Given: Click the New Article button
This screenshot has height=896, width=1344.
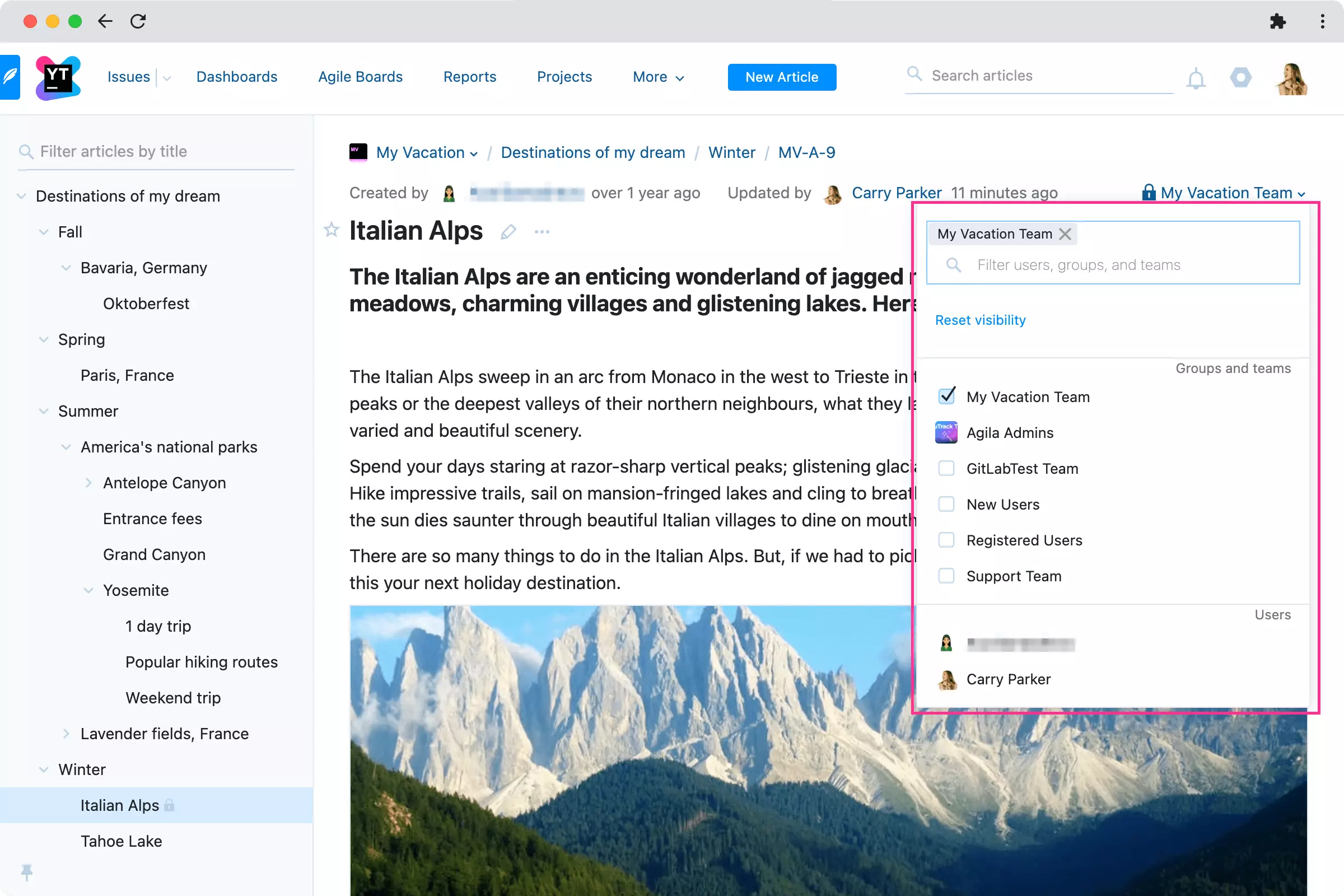Looking at the screenshot, I should click(x=782, y=77).
